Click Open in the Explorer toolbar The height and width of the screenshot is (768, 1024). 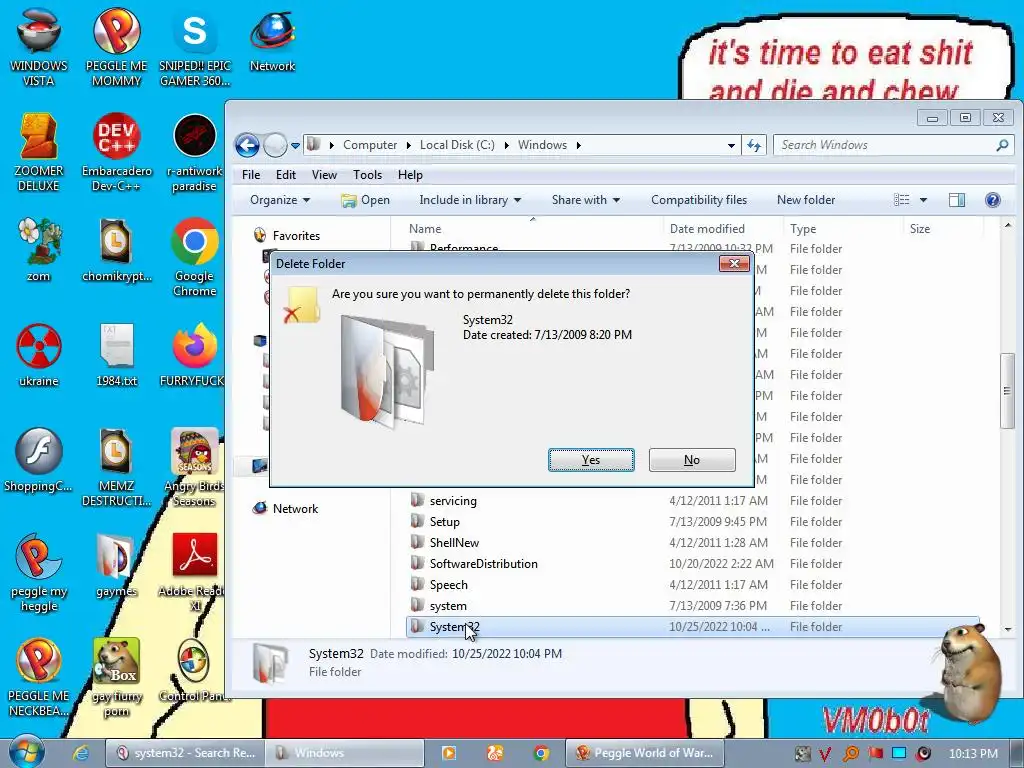366,200
